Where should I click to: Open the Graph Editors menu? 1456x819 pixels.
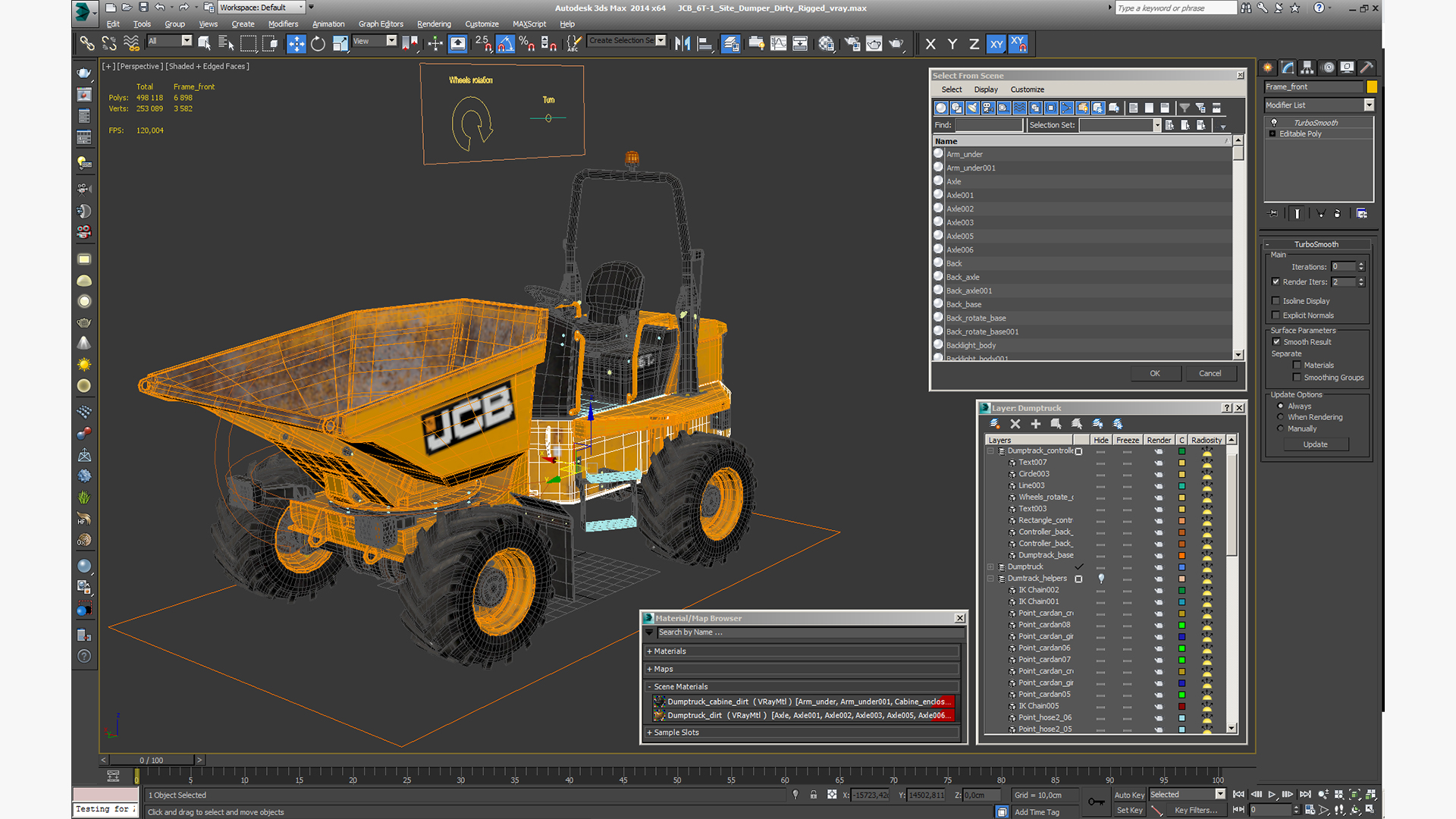click(381, 24)
